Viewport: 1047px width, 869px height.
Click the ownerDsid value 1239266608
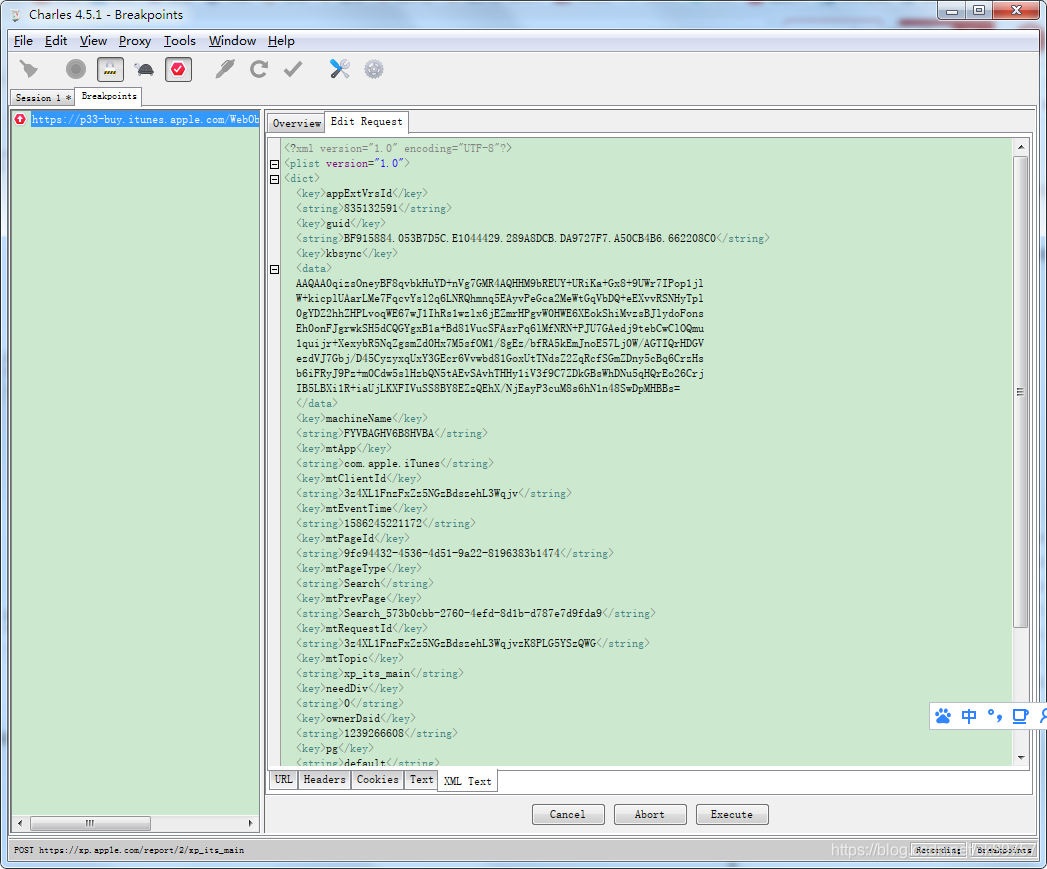click(x=374, y=733)
